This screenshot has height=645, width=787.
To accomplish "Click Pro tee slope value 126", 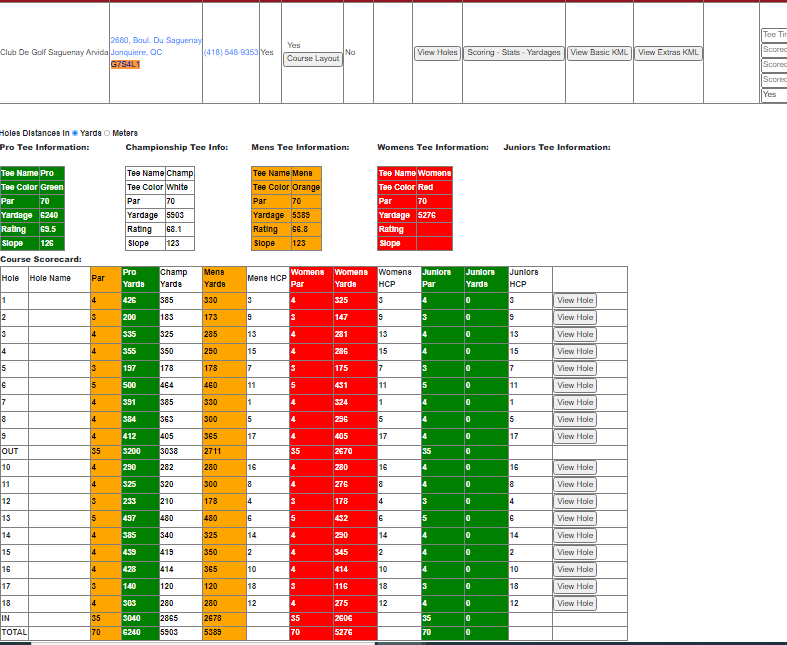I will click(x=47, y=243).
